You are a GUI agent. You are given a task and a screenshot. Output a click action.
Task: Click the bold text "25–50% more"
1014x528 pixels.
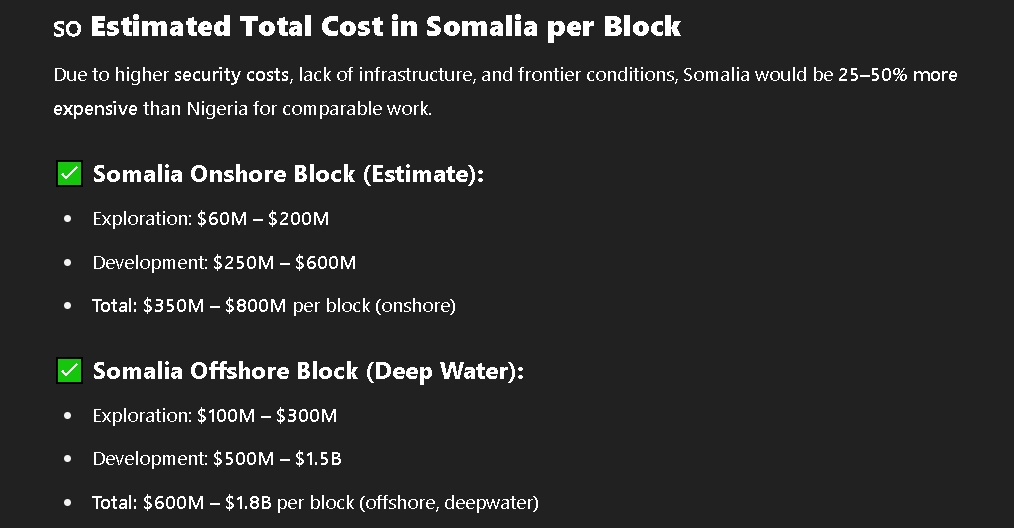click(897, 75)
